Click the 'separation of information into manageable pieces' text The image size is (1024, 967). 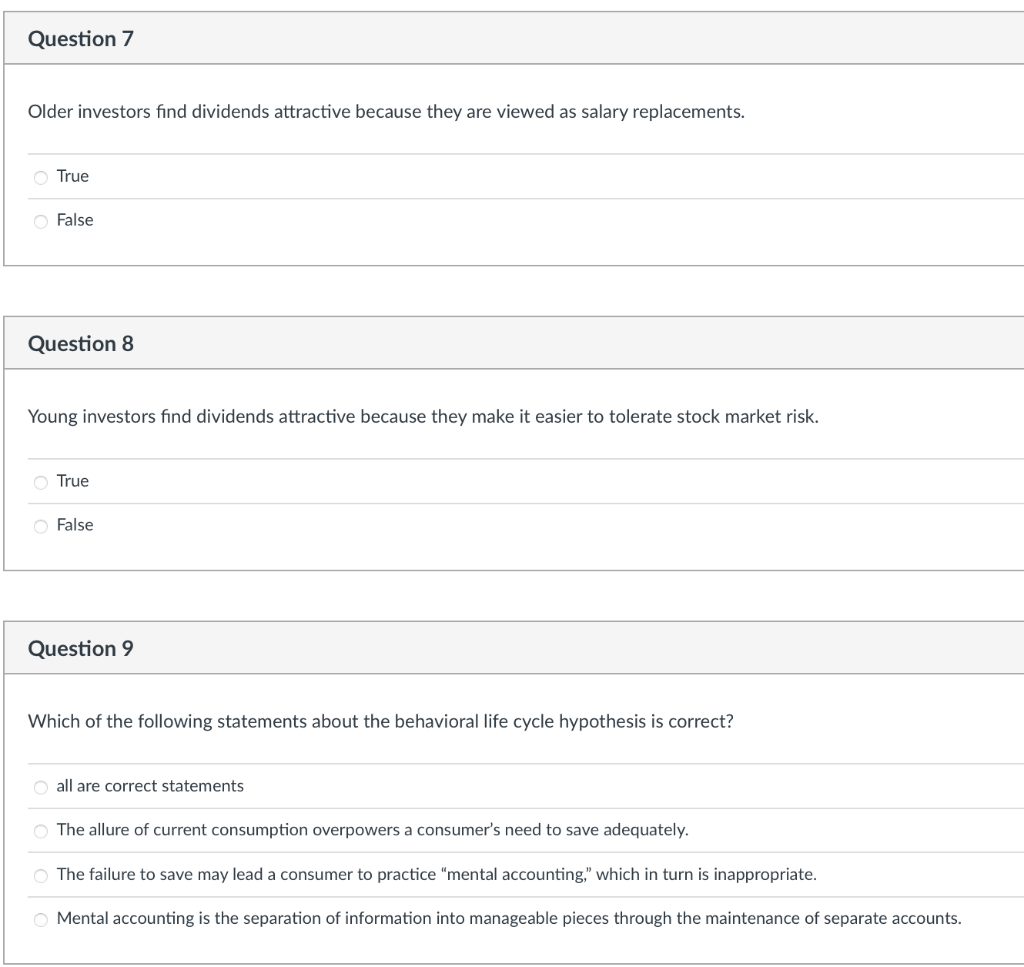tap(509, 918)
